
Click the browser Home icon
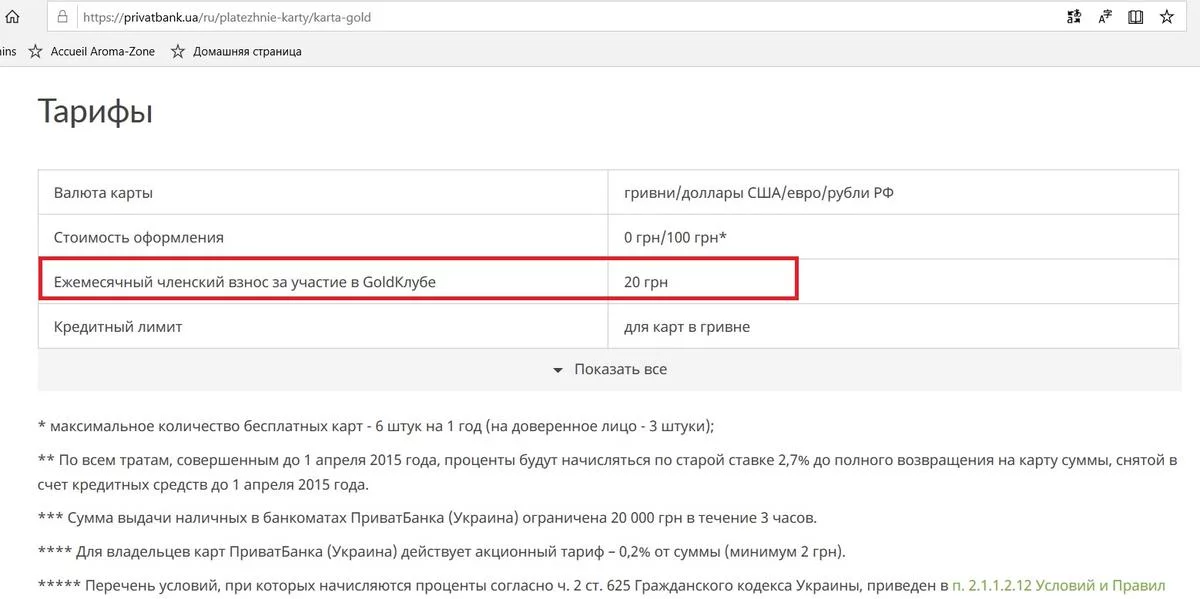12,17
